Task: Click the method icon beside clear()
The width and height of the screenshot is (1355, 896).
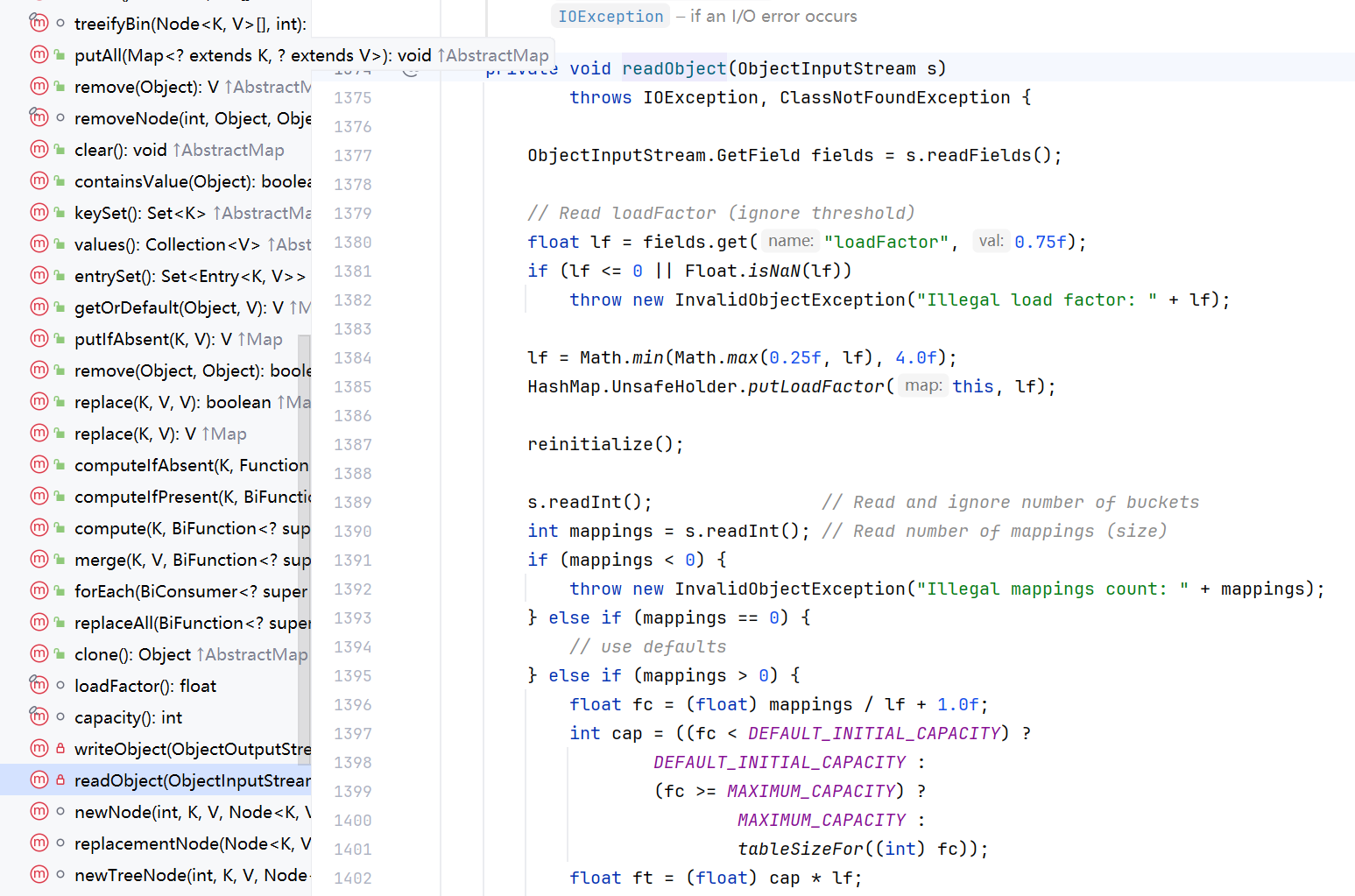Action: click(x=39, y=150)
